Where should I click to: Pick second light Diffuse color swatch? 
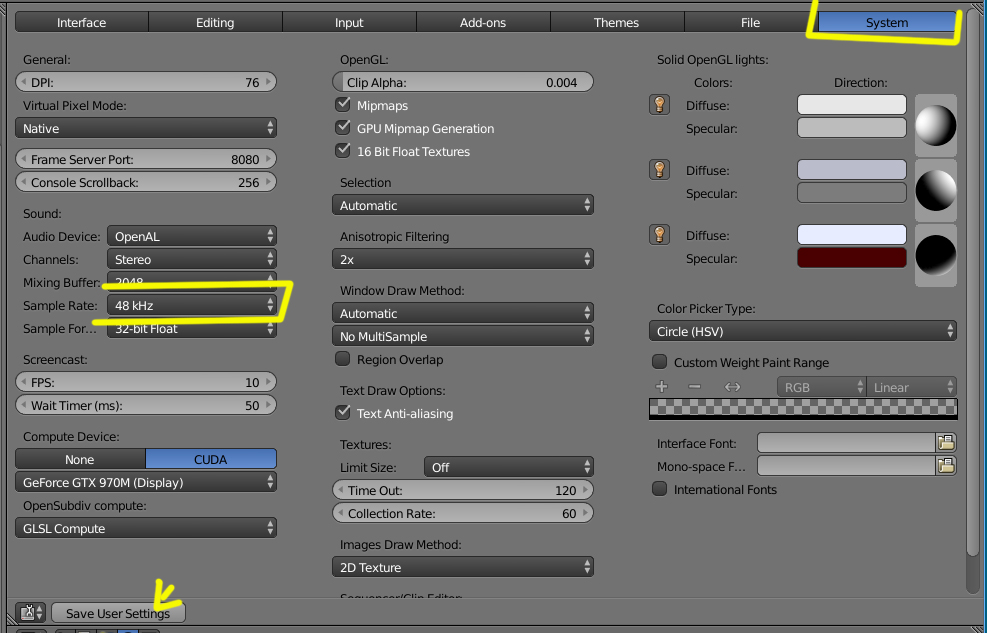[852, 170]
